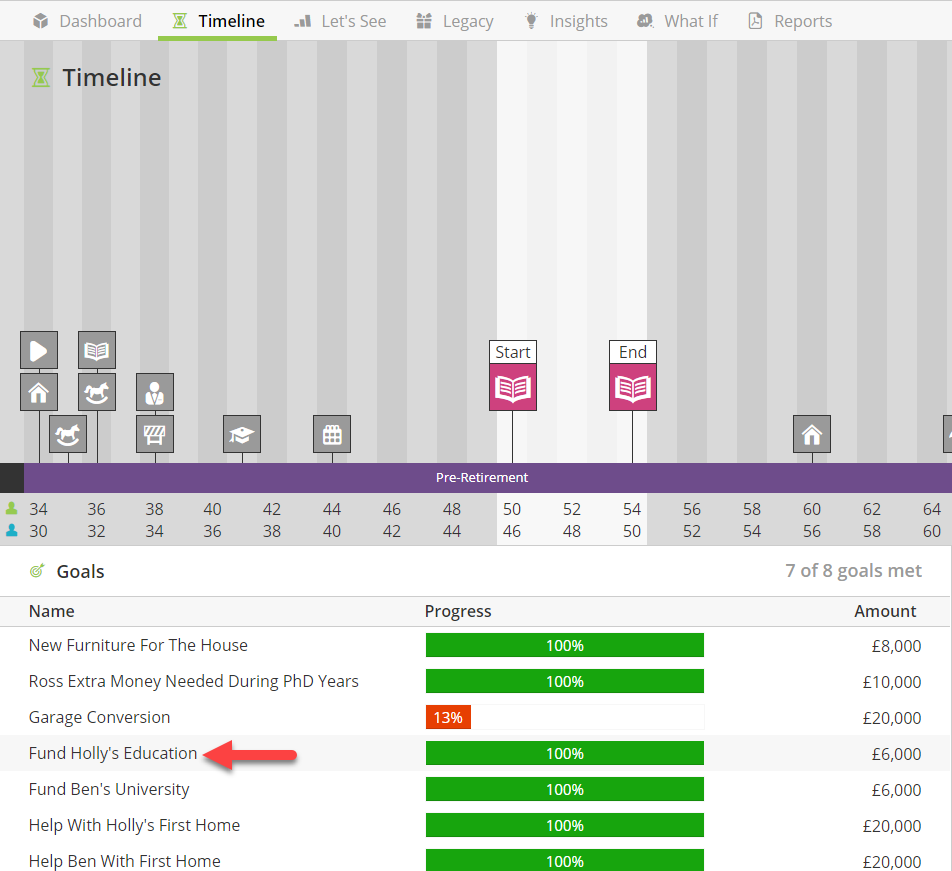Go to the Reports tab
Viewport: 952px width, 871px height.
(790, 21)
